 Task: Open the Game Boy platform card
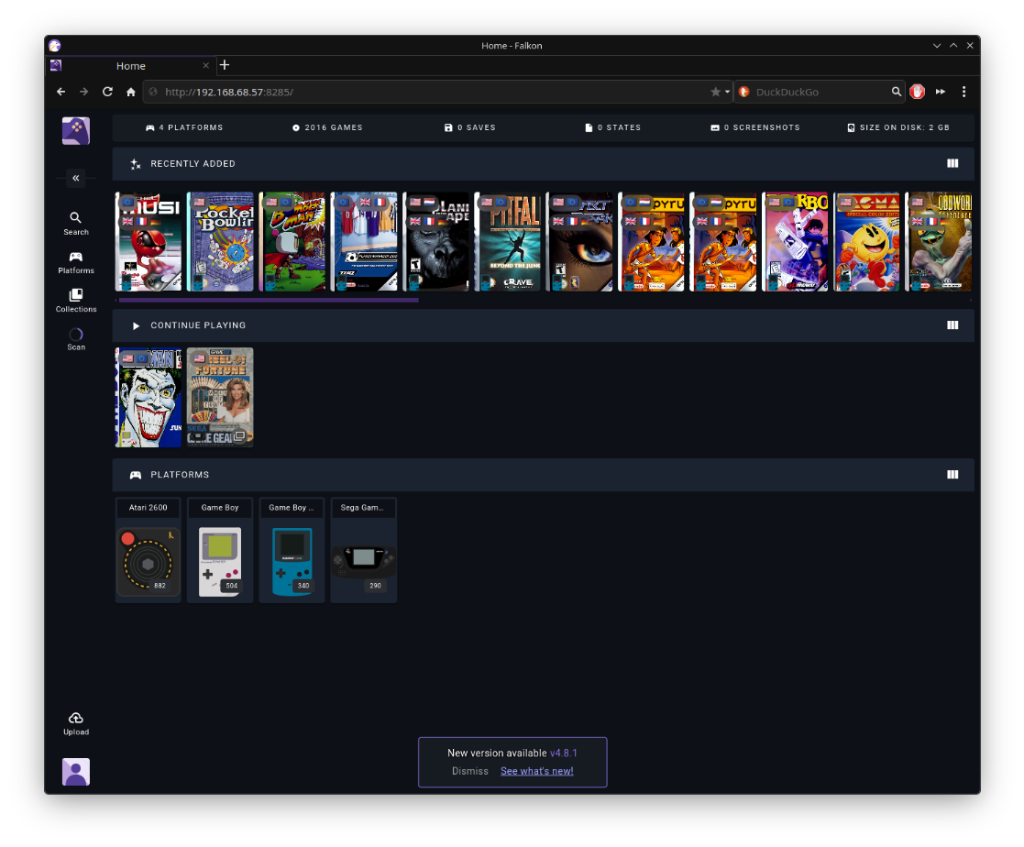point(220,550)
